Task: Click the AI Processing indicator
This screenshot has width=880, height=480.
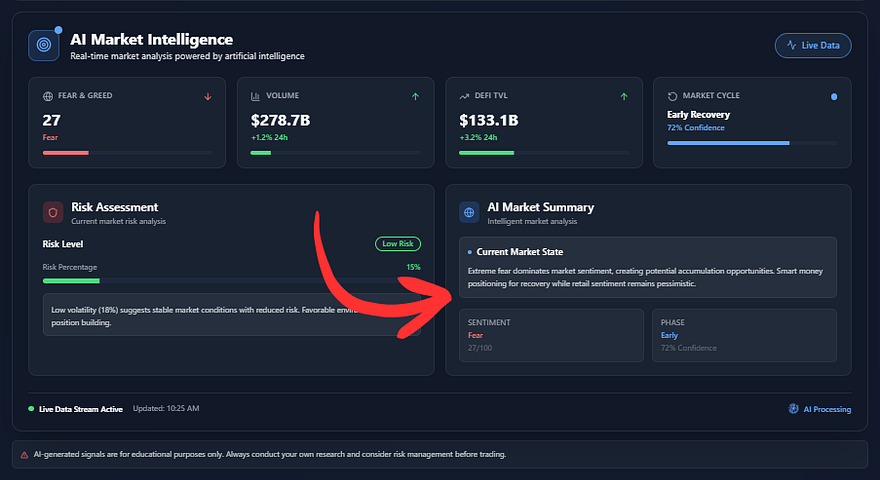Action: click(819, 409)
